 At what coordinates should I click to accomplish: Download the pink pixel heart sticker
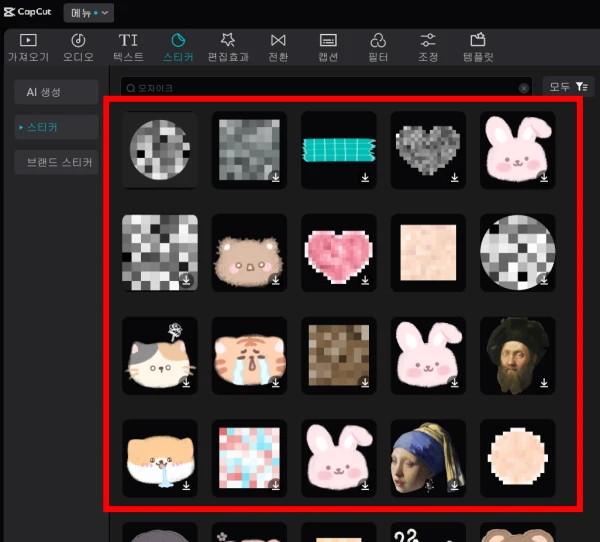click(x=365, y=280)
